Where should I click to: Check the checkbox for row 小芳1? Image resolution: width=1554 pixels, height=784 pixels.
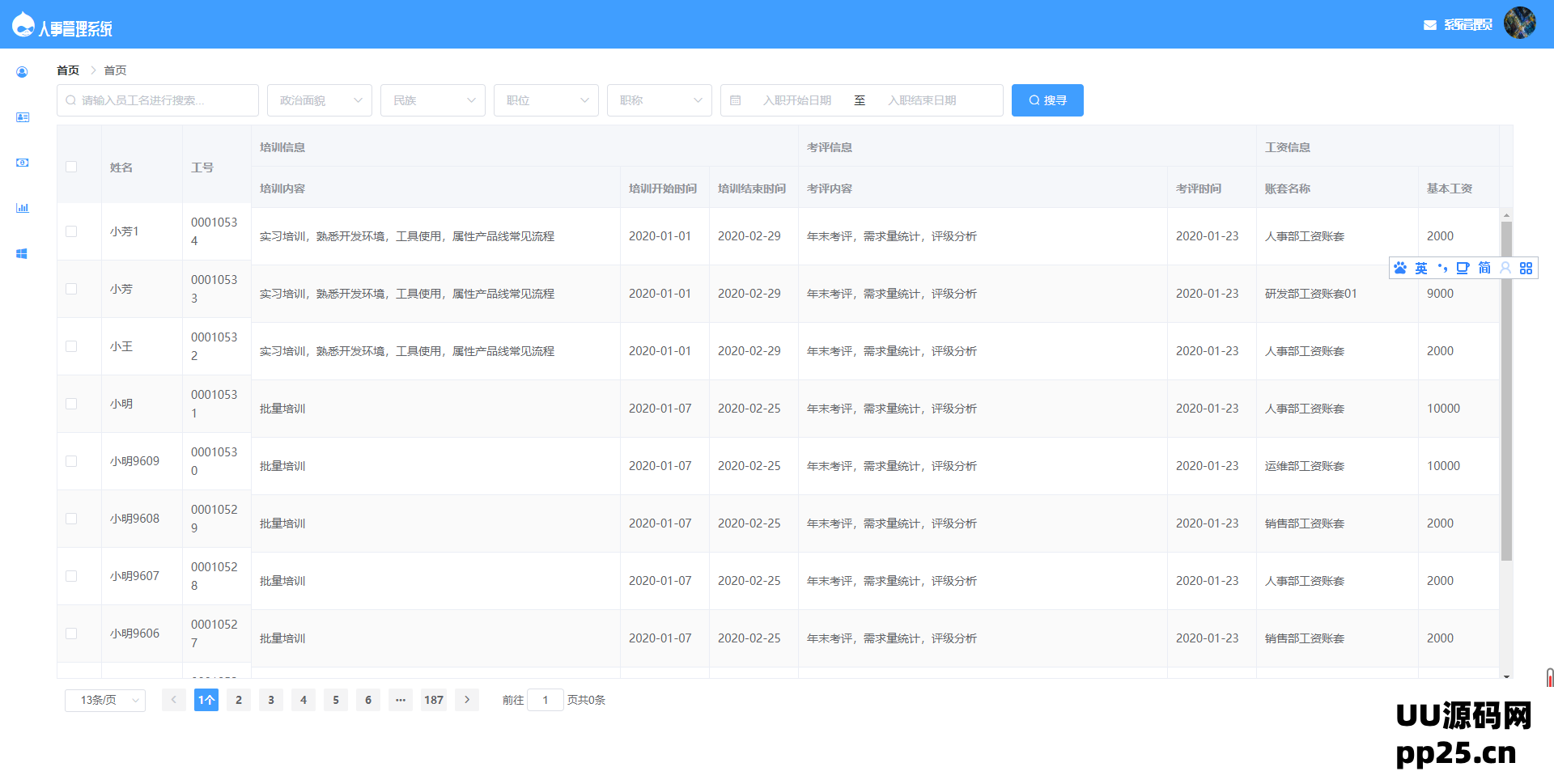[71, 231]
